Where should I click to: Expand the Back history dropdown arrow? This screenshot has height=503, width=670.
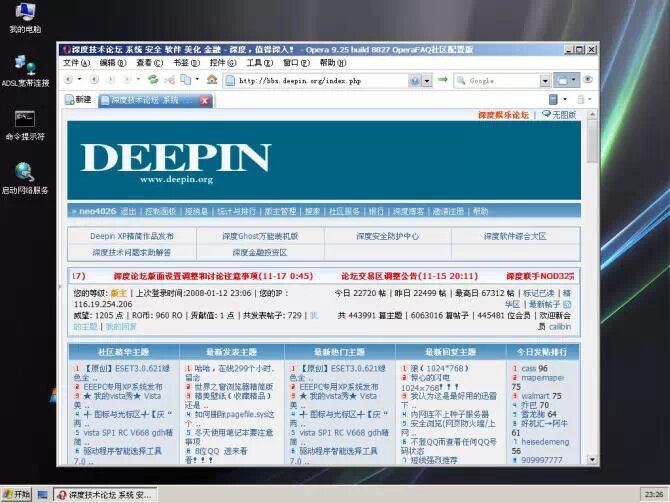[x=79, y=79]
